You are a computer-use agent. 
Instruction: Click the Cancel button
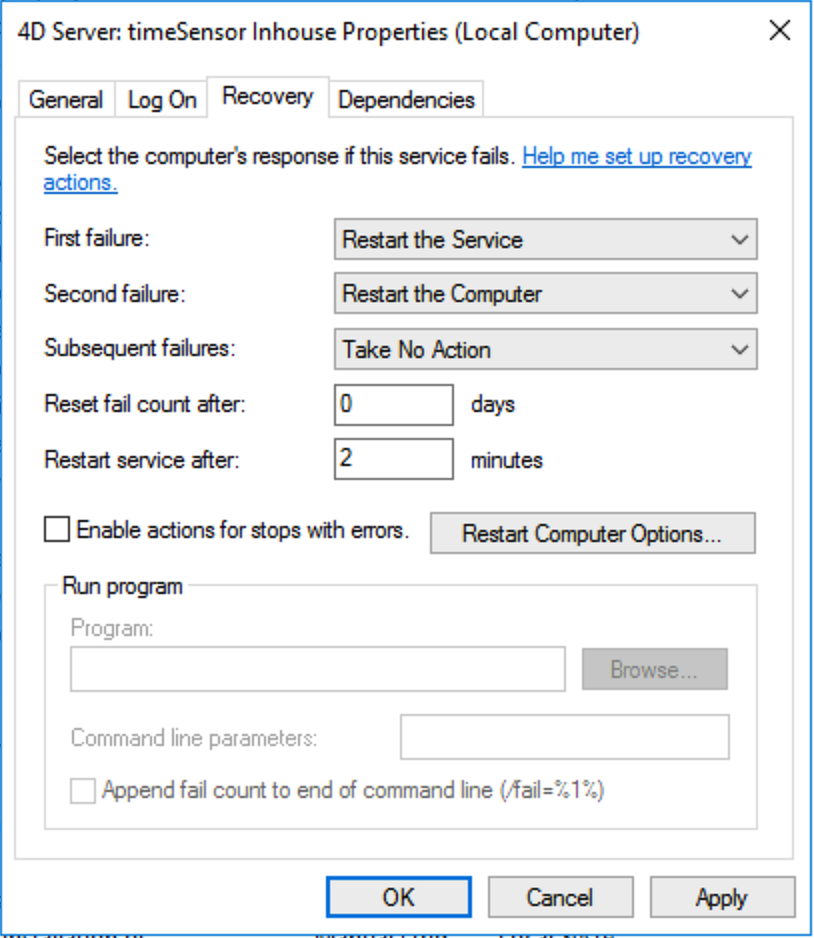click(560, 897)
